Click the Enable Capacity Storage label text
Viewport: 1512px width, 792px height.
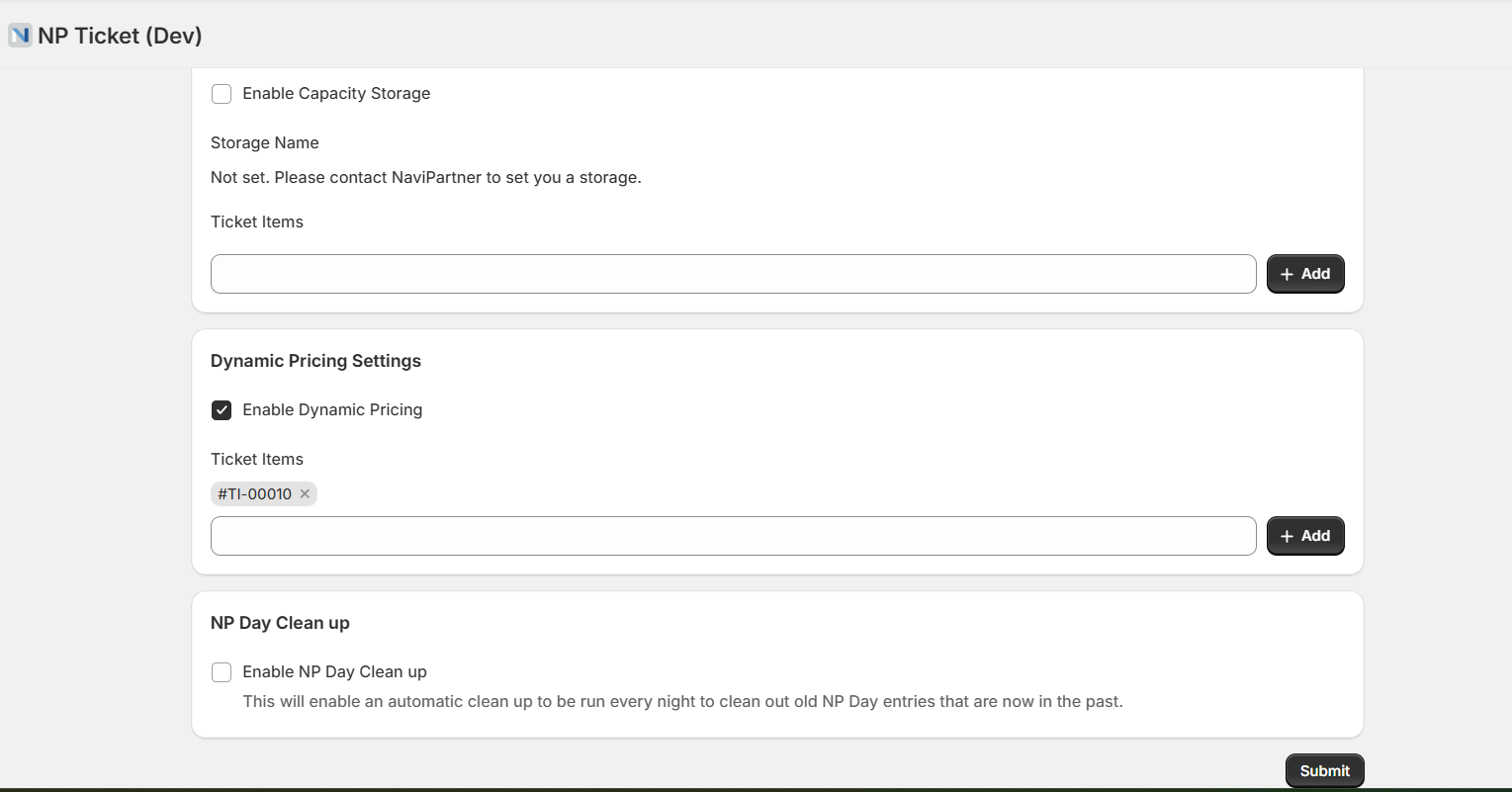336,94
